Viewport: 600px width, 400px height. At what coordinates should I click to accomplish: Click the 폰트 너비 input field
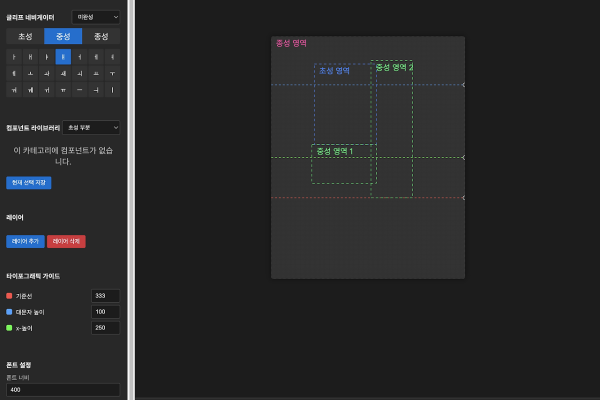[x=63, y=390]
